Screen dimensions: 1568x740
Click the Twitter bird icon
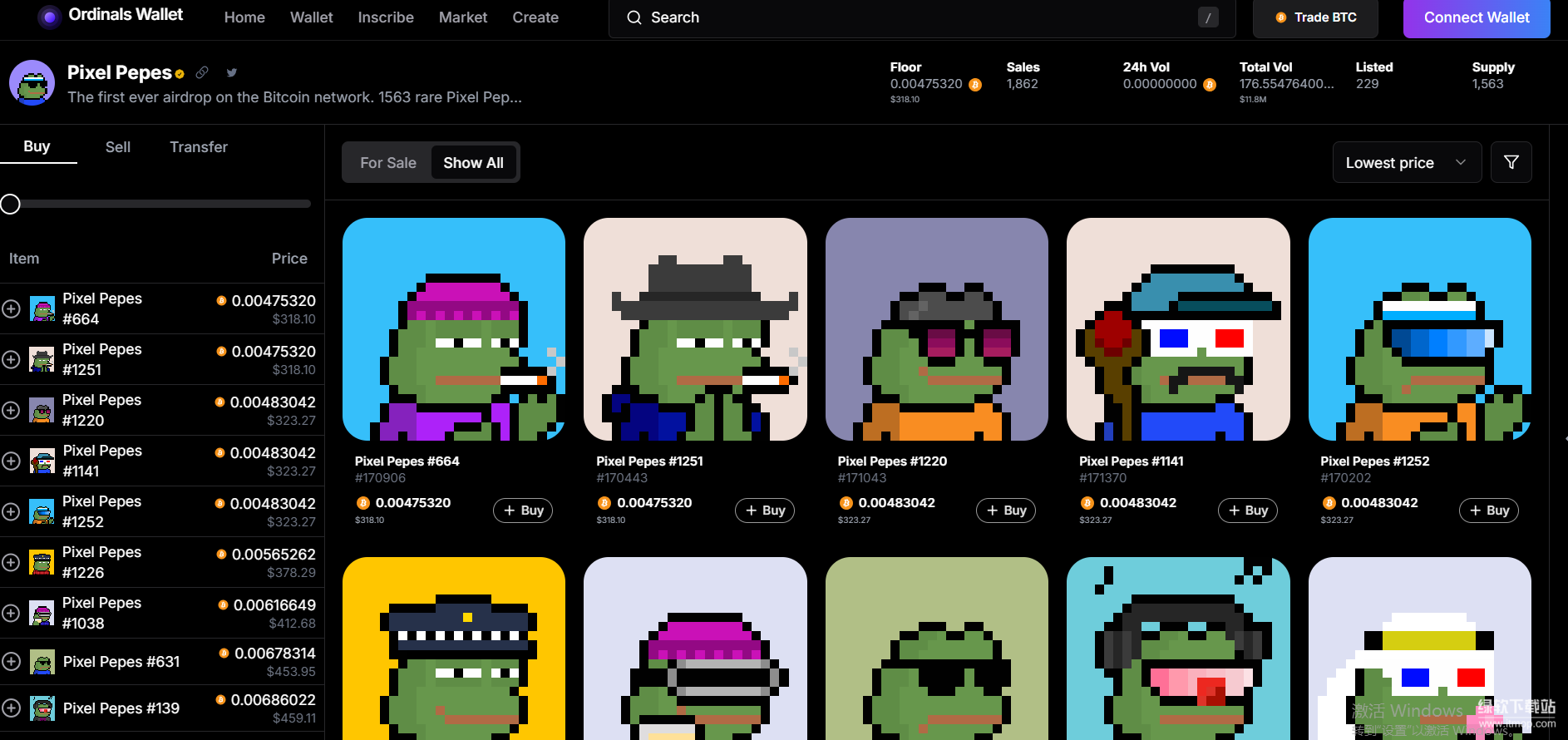coord(232,73)
